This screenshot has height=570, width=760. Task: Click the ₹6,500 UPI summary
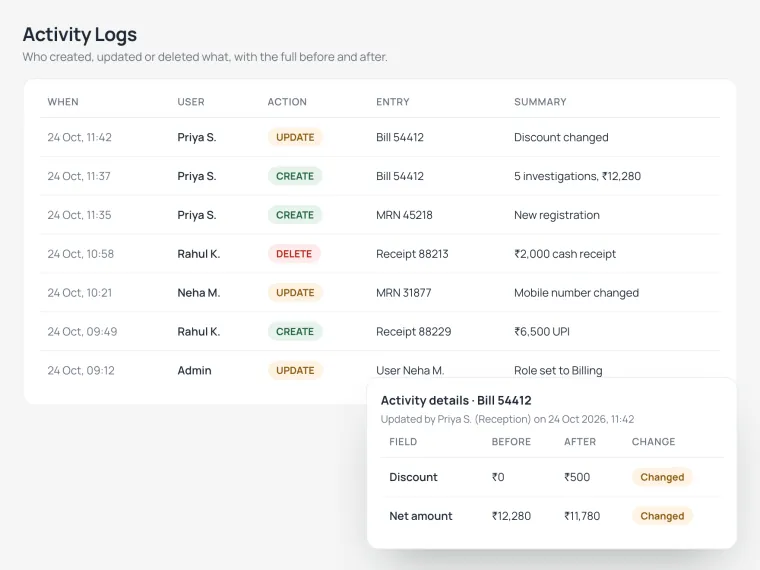coord(542,332)
